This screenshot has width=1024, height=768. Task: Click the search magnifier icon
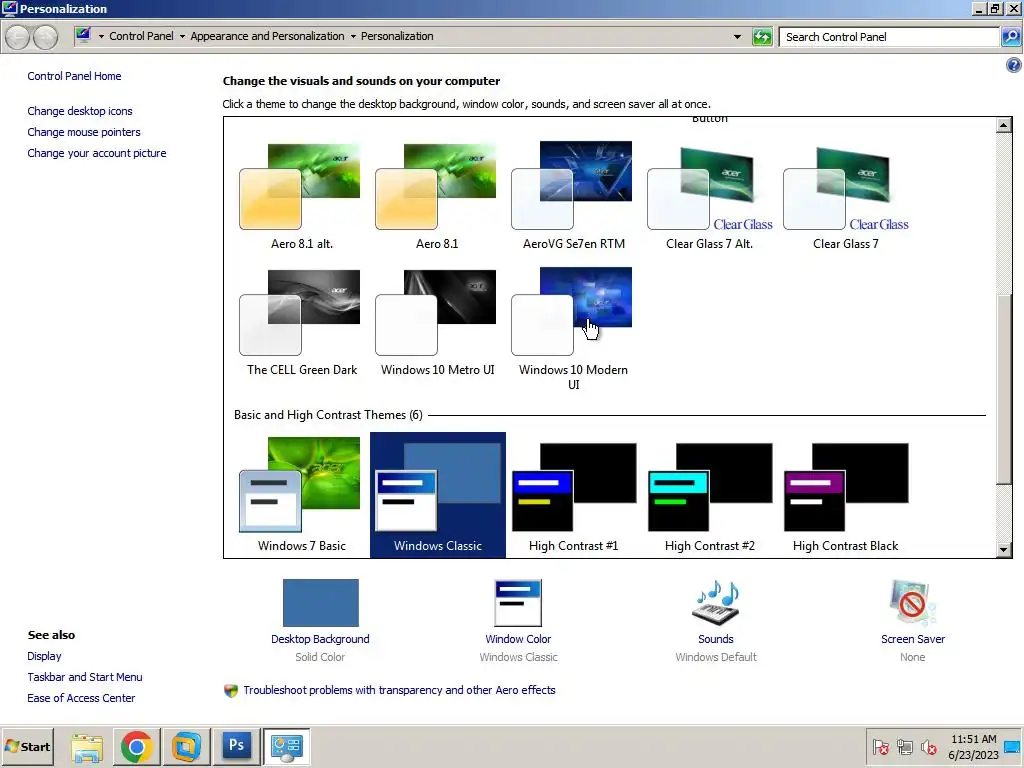1010,37
